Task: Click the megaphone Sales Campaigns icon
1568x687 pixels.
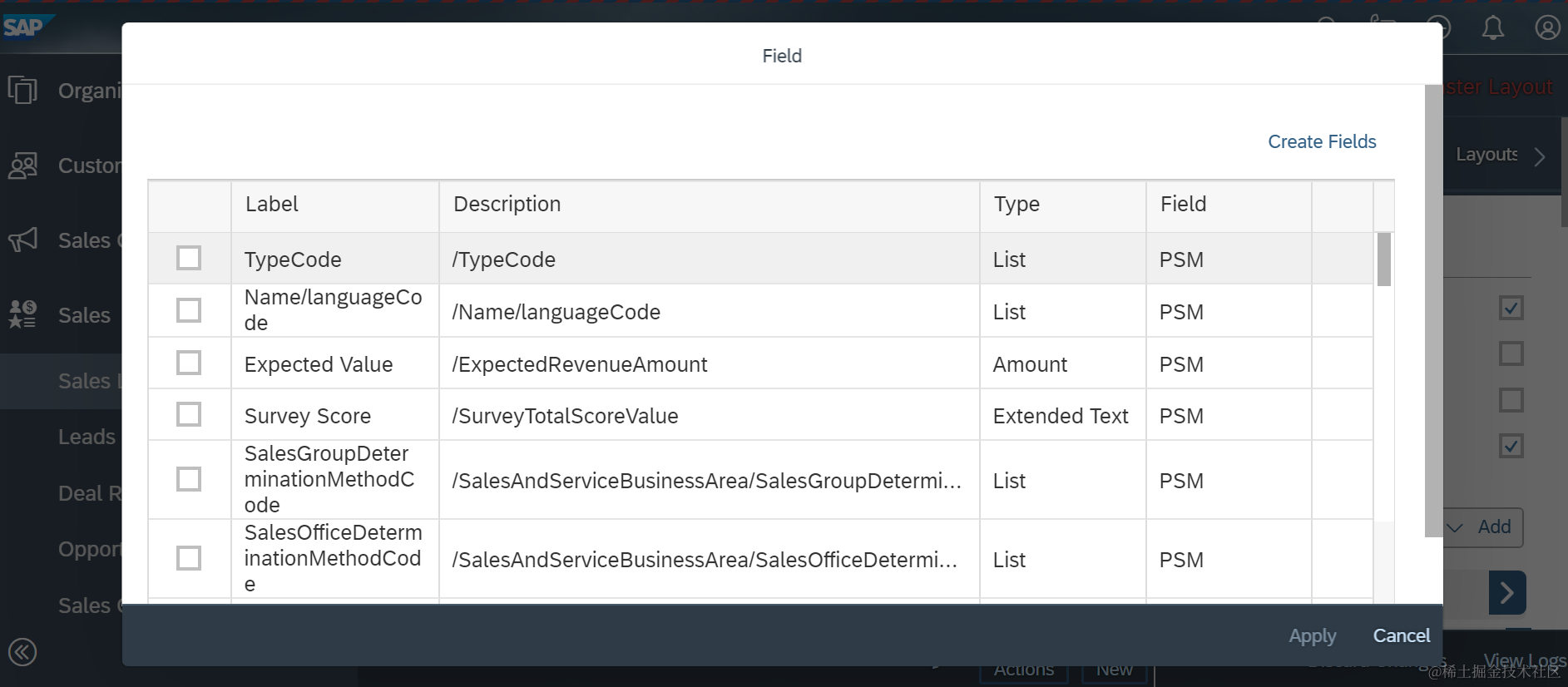Action: 22,240
